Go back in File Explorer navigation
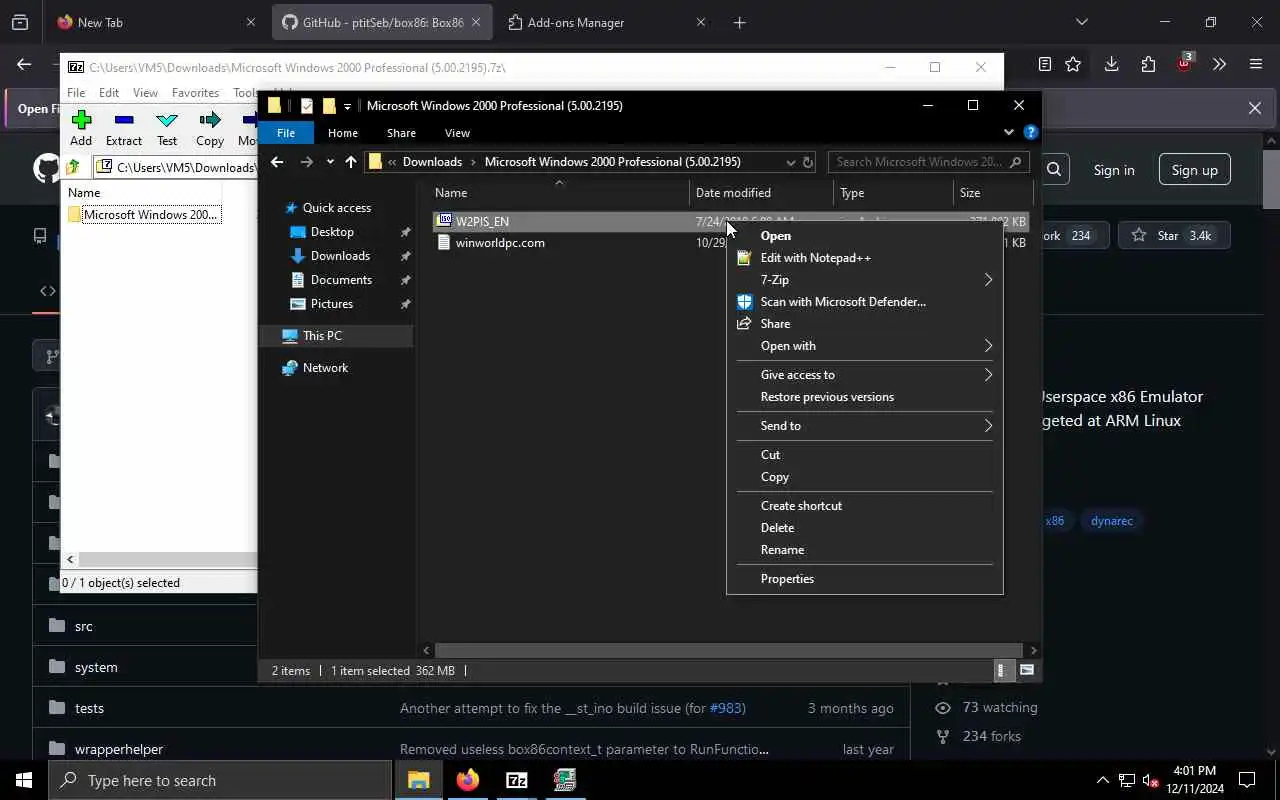The width and height of the screenshot is (1280, 800). [x=277, y=162]
